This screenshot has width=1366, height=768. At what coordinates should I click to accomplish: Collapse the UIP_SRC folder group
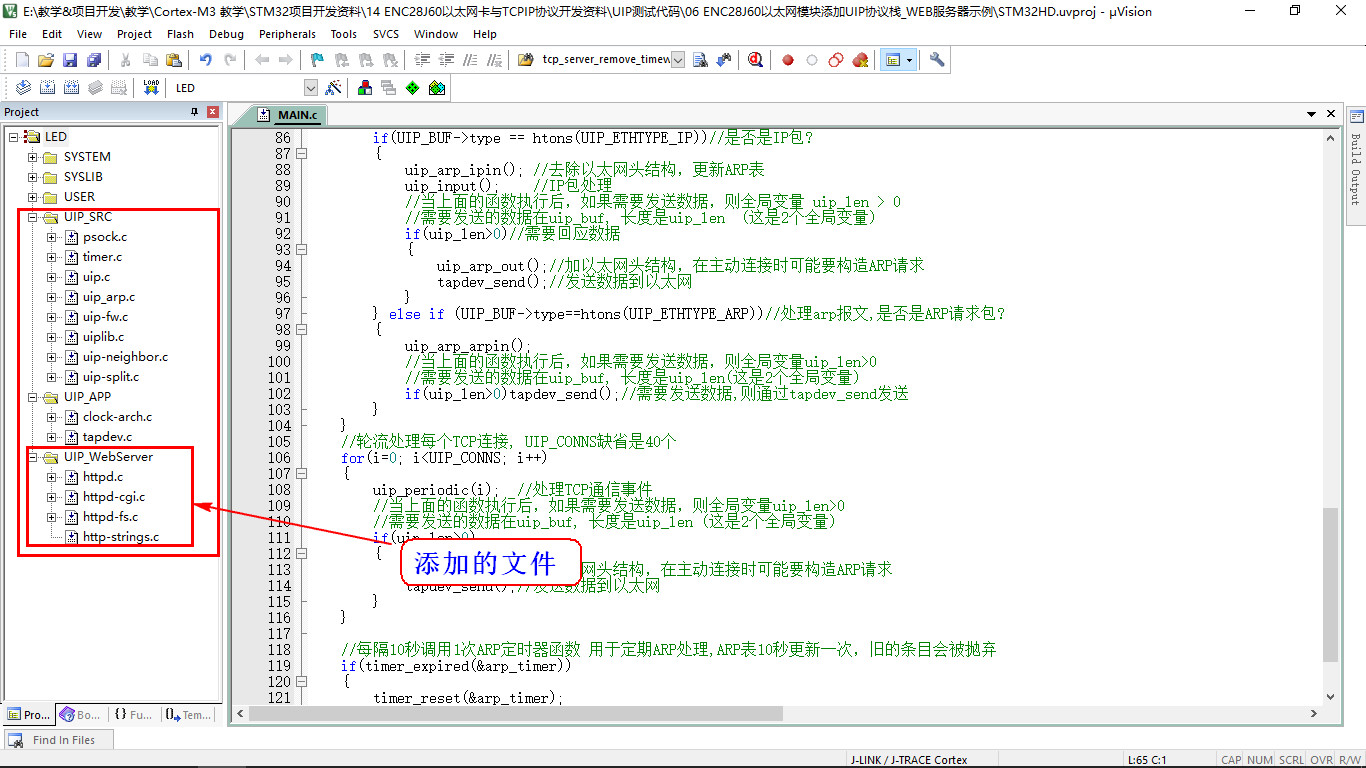coord(32,217)
